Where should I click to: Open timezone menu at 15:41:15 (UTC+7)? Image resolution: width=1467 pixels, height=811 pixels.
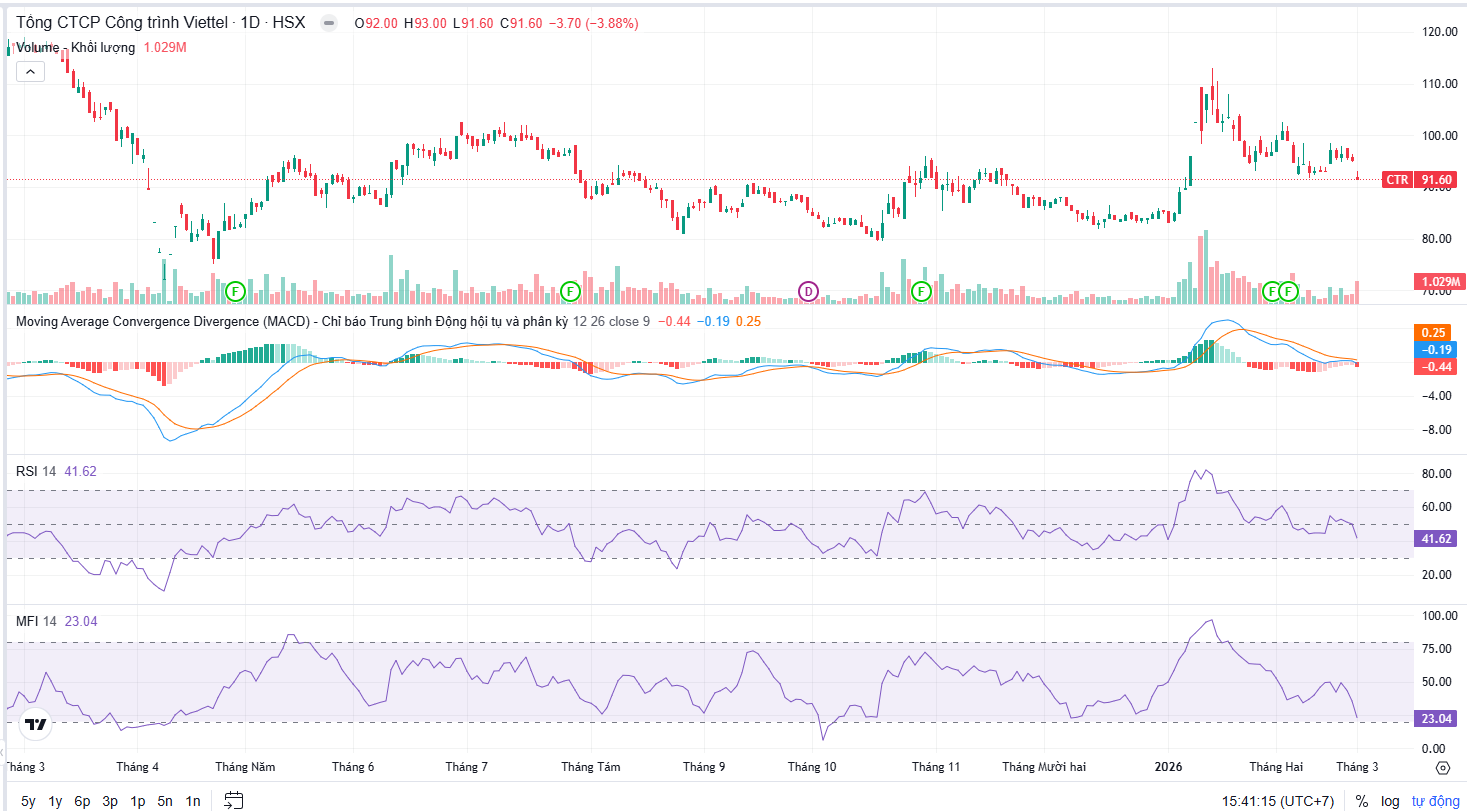coord(1277,801)
